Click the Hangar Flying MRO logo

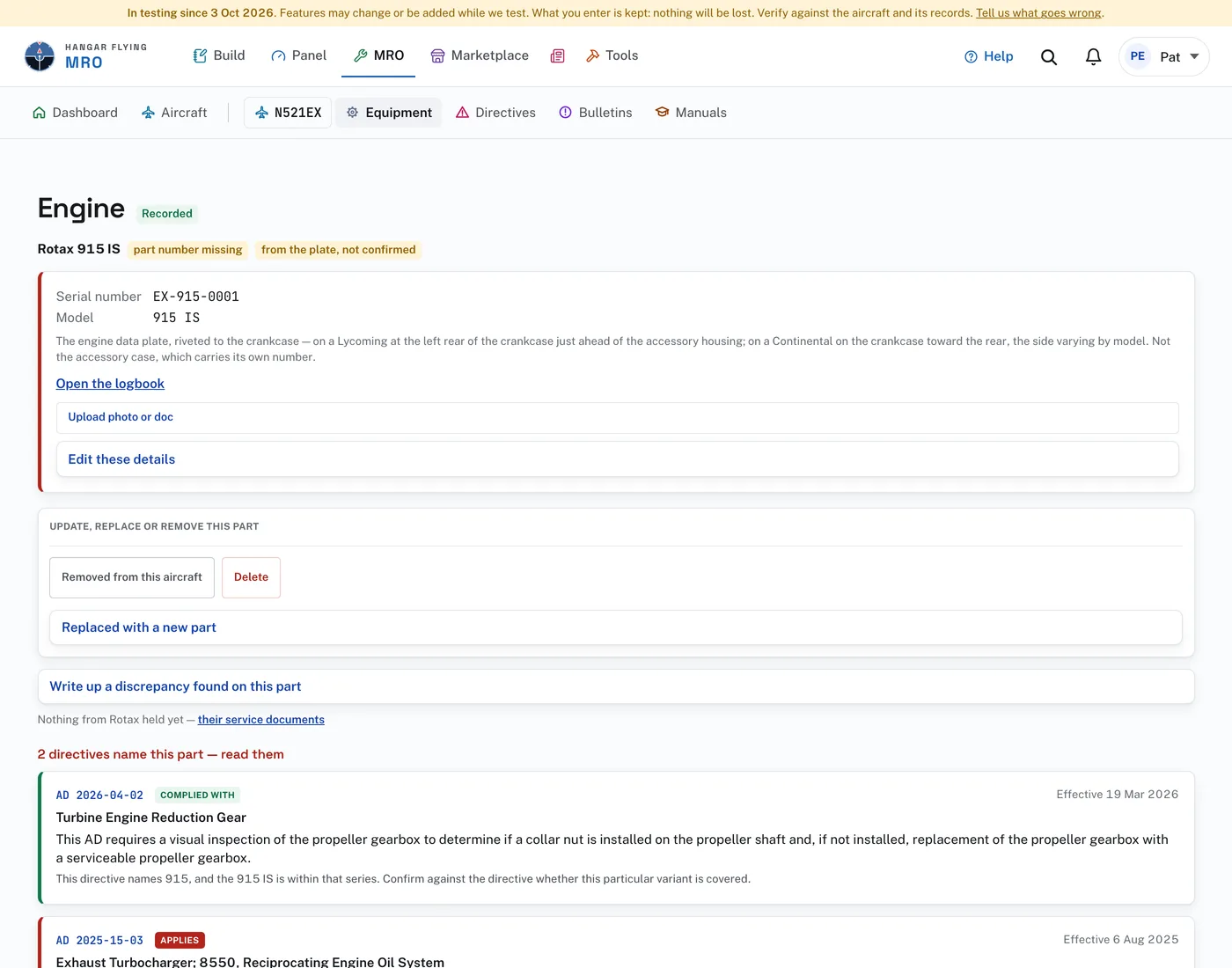pos(85,56)
